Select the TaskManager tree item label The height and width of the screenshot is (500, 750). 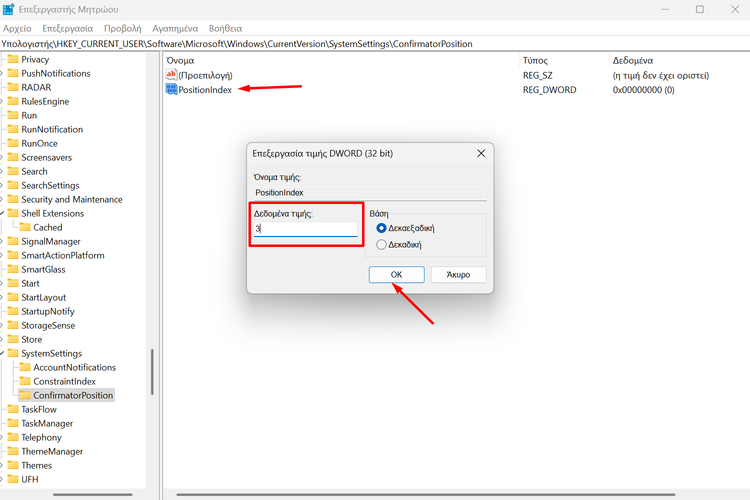[x=47, y=423]
